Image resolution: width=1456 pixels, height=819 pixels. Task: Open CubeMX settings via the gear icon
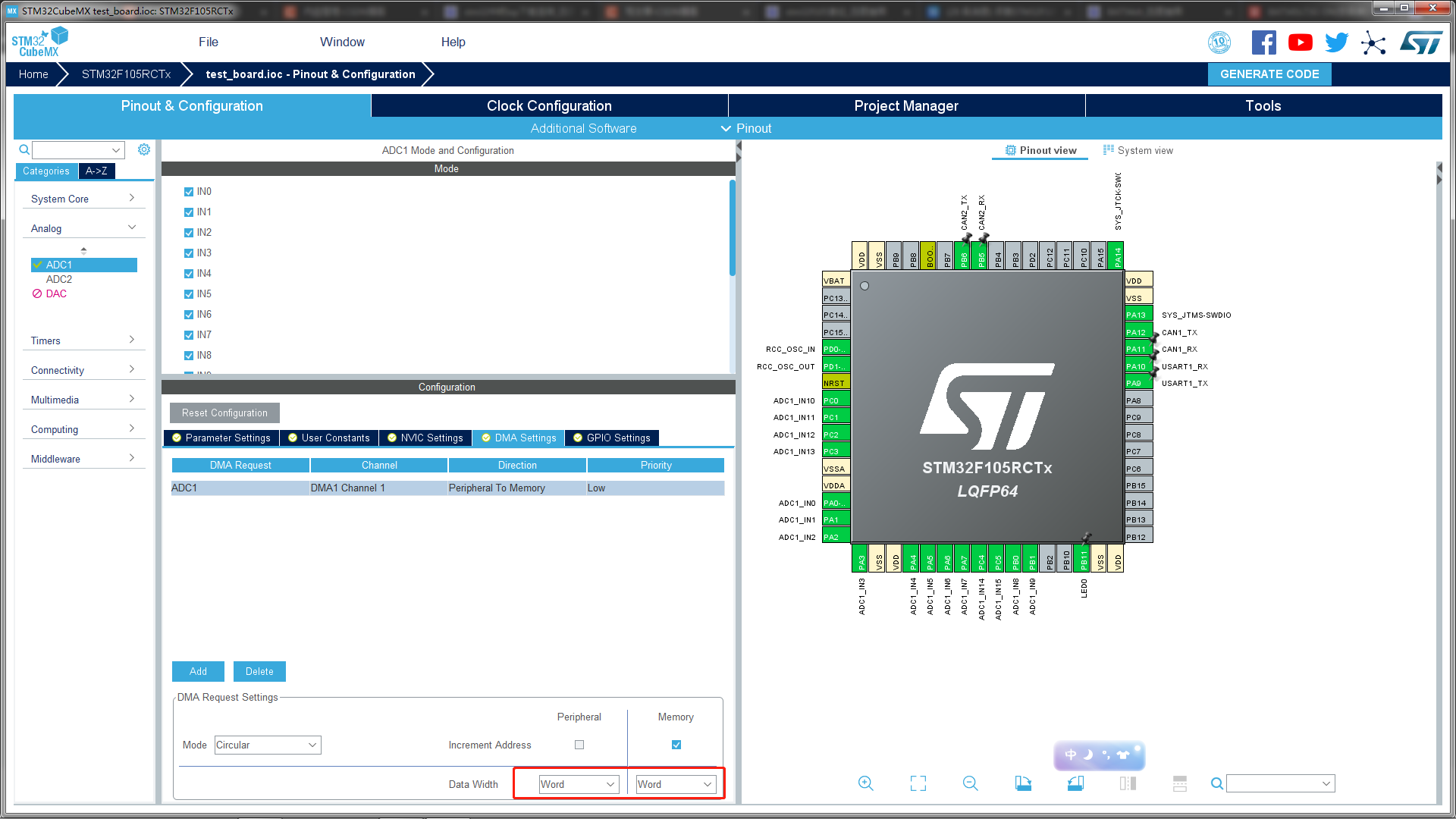pos(144,149)
